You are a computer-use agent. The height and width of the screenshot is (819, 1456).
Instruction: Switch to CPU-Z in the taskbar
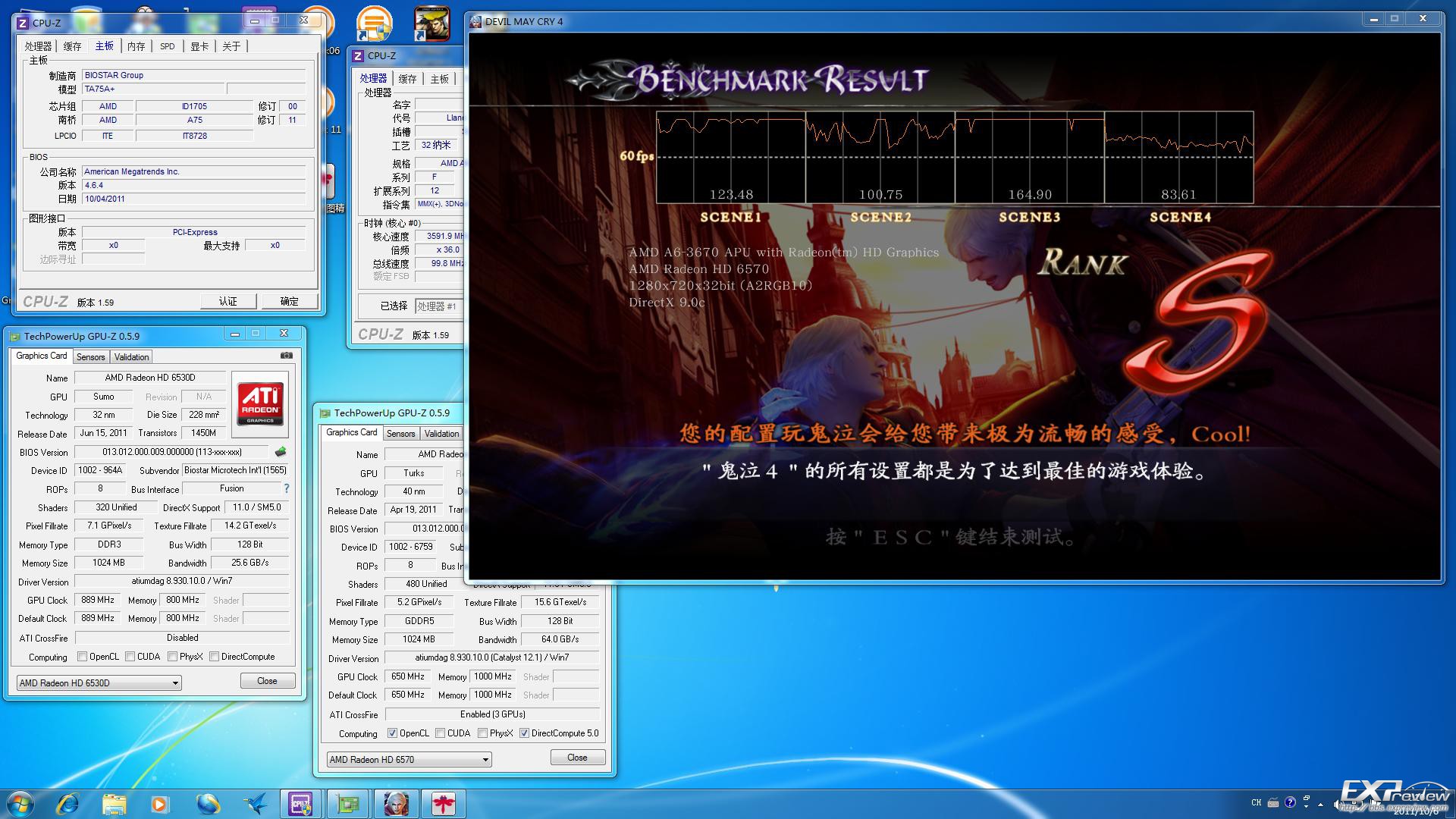coord(301,803)
